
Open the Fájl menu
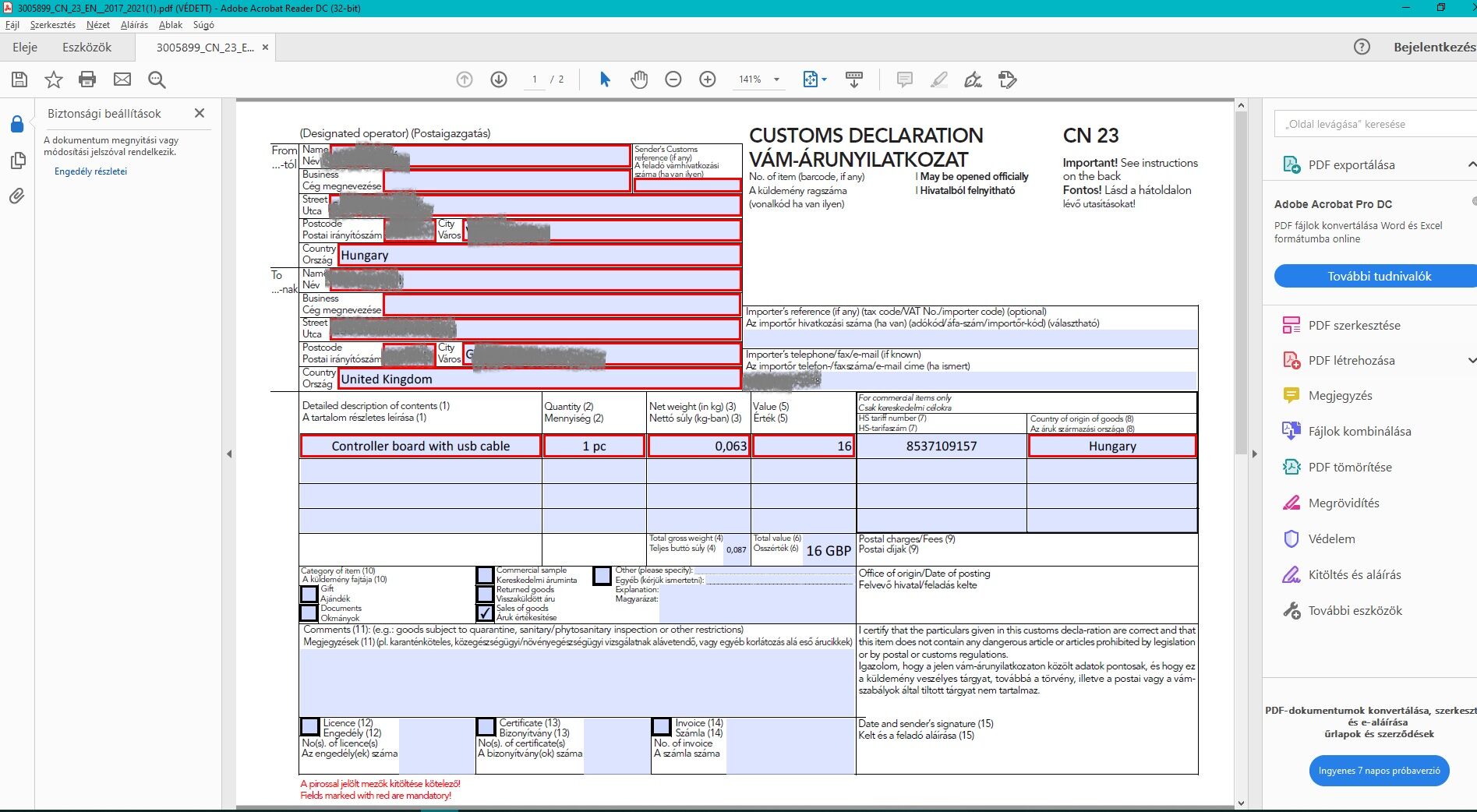click(12, 25)
